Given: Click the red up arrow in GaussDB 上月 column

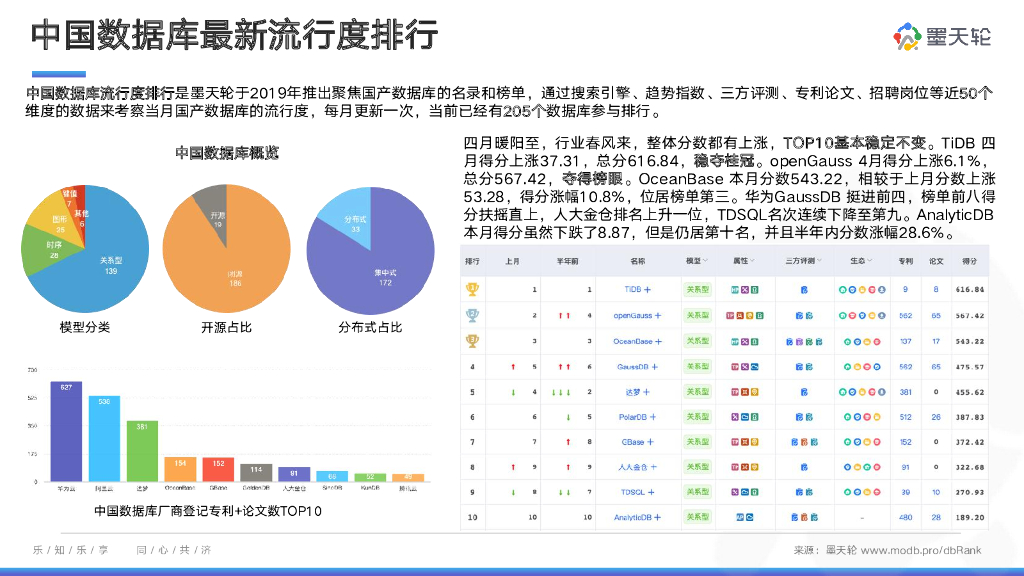Looking at the screenshot, I should (513, 367).
